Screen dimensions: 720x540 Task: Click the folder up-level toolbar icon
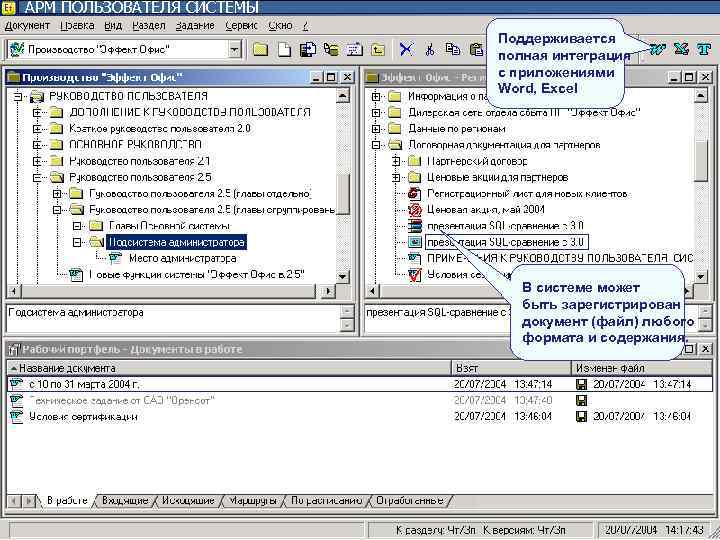(377, 49)
